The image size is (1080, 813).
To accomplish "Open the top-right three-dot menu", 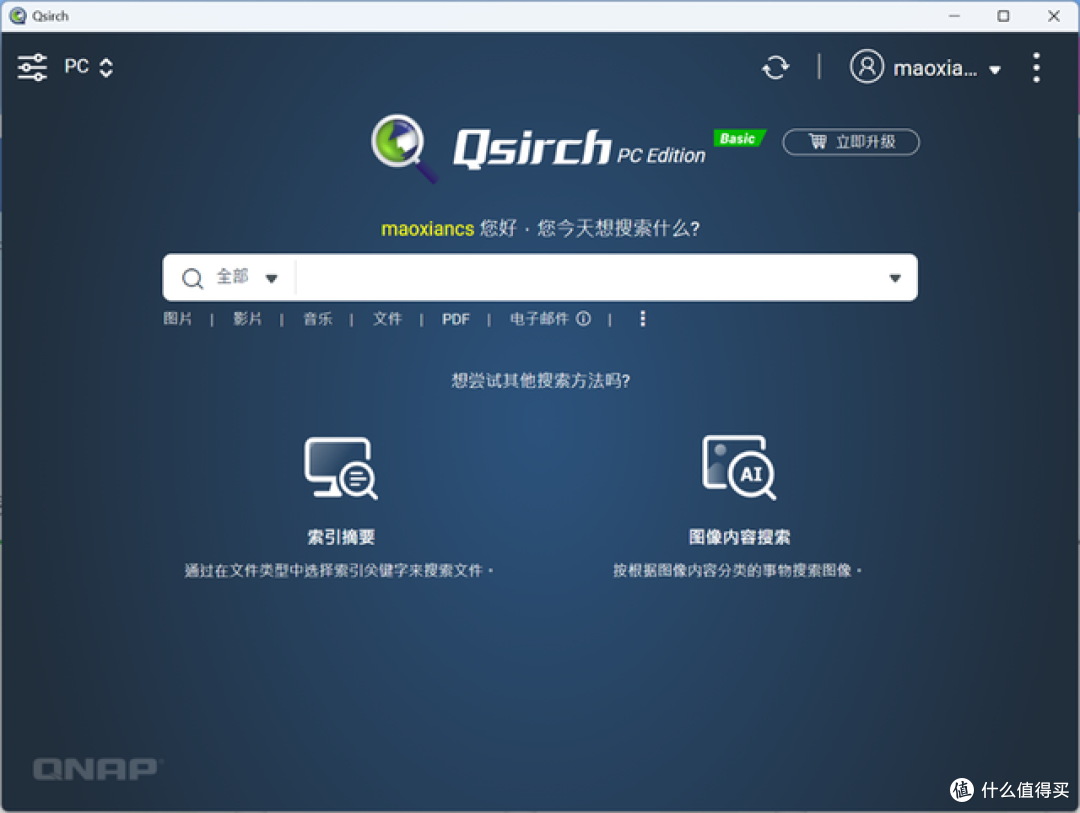I will (x=1036, y=68).
